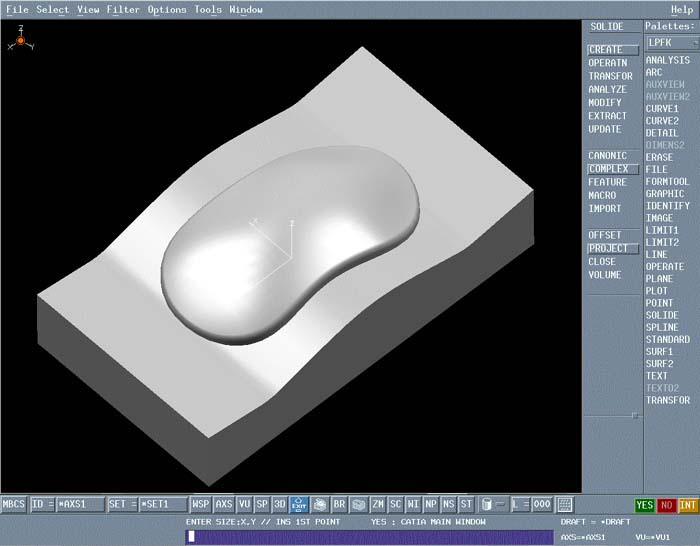
Task: Open the LPFK palettes dropdown
Action: click(x=670, y=43)
